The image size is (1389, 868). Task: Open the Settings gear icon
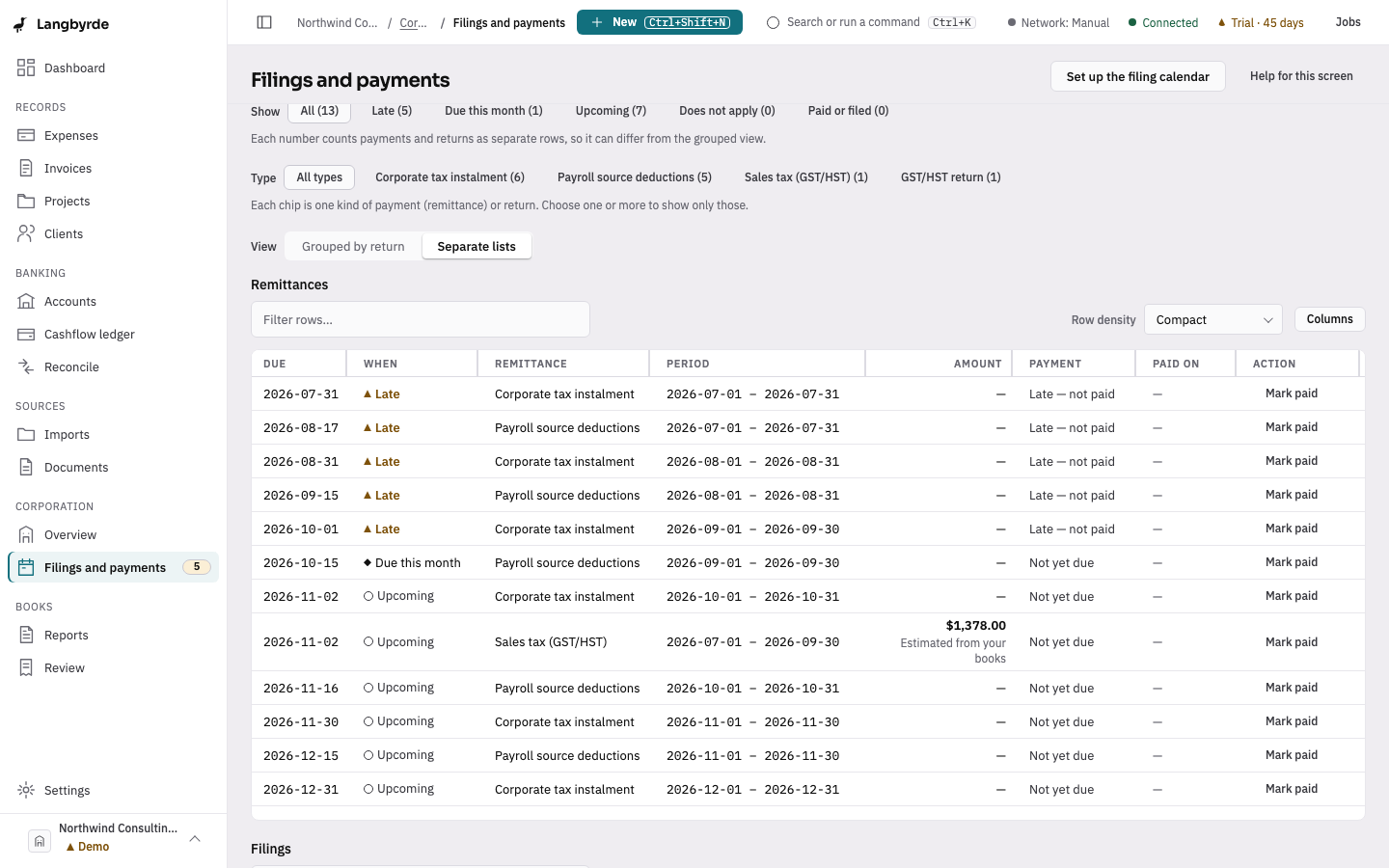26,790
